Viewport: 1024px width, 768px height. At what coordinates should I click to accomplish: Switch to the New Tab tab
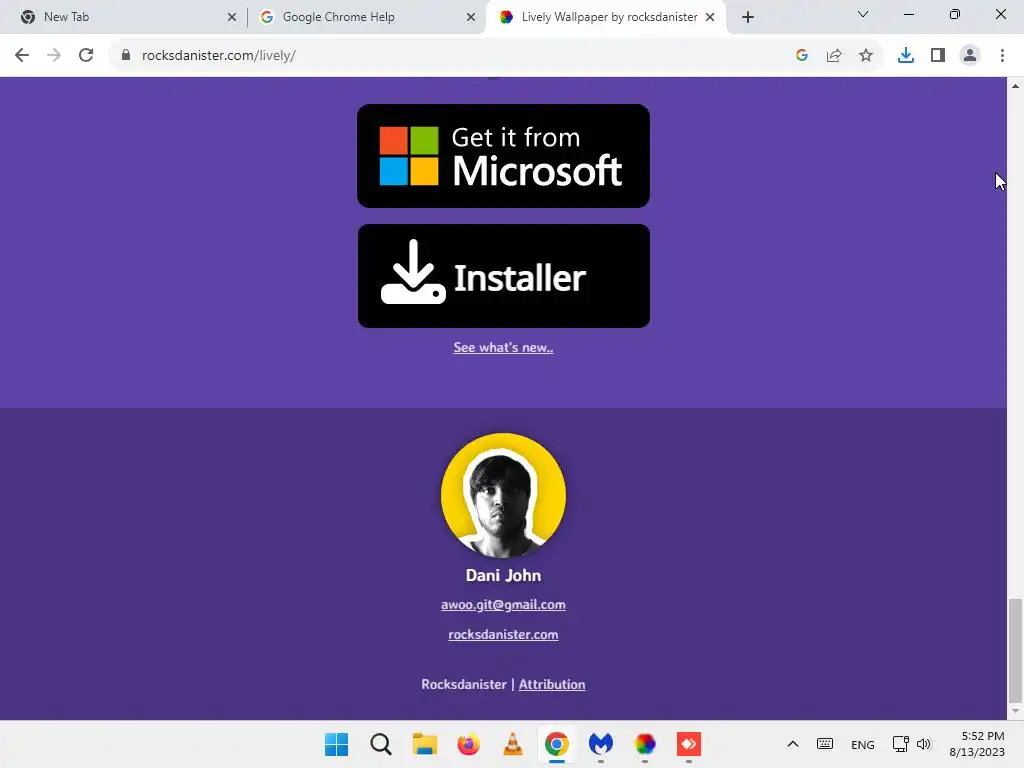124,17
